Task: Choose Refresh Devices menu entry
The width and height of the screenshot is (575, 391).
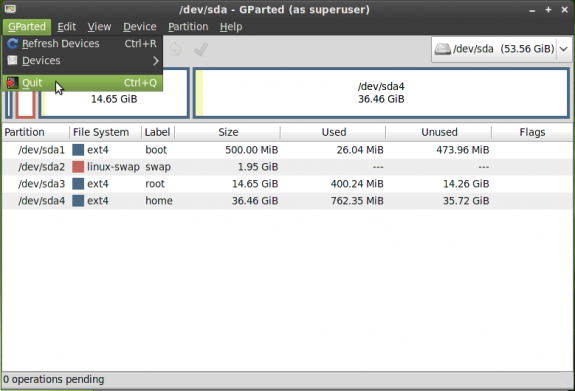Action: click(82, 44)
